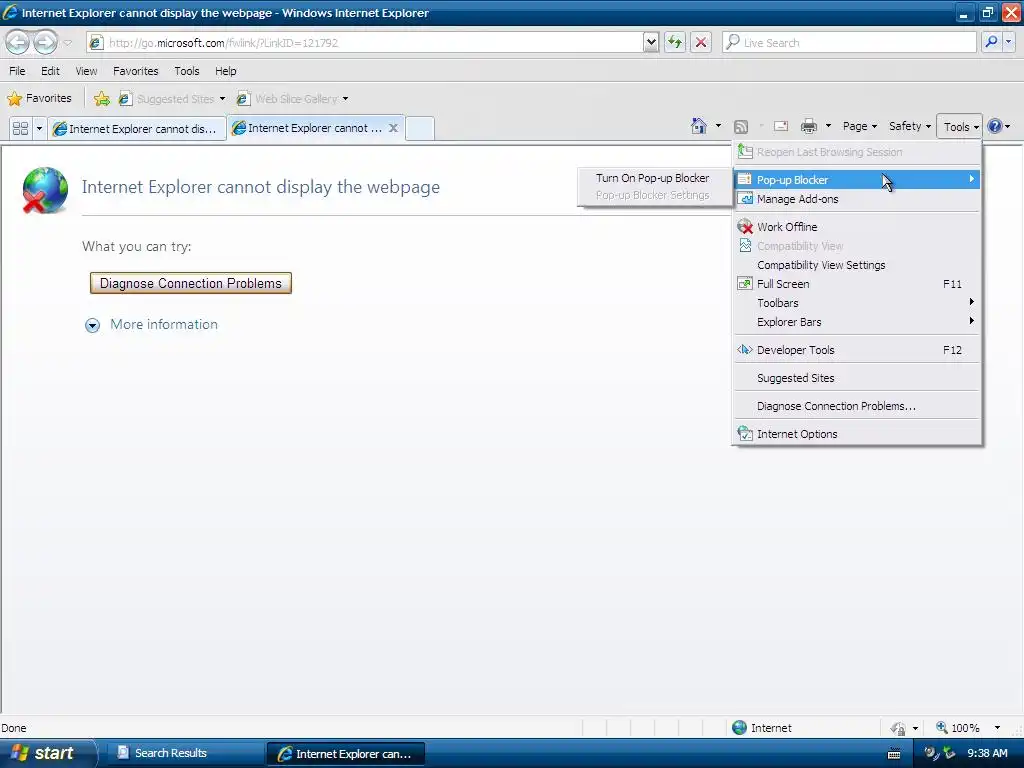Switch to the first Internet Explorer tab
This screenshot has width=1024, height=768.
[136, 128]
